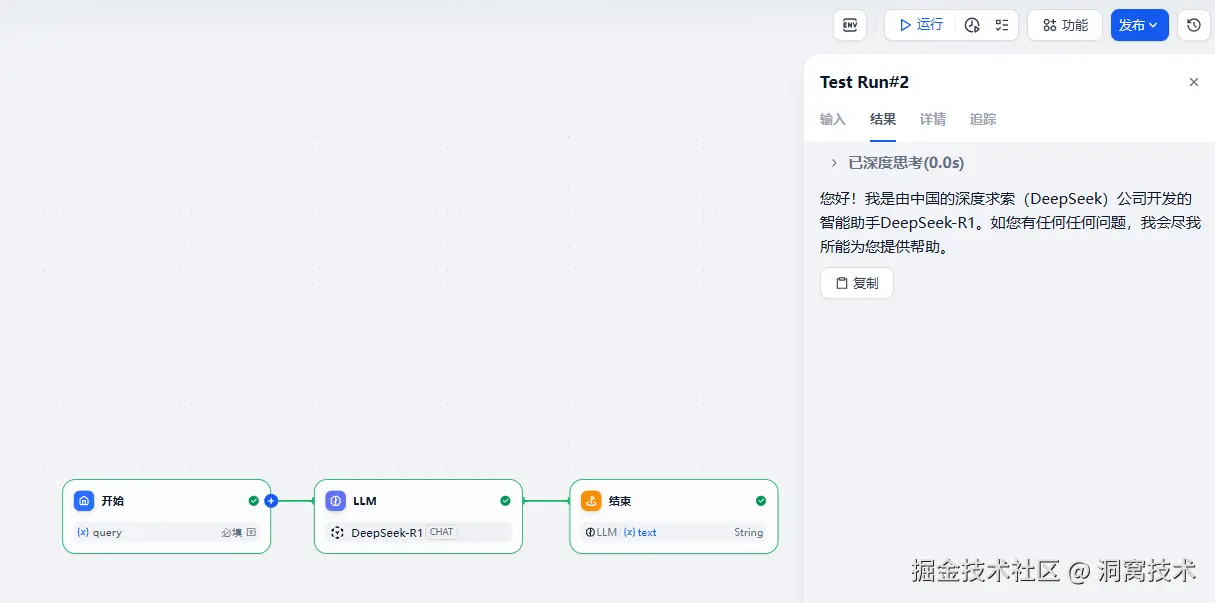Switch to the 详情 tab

933,119
